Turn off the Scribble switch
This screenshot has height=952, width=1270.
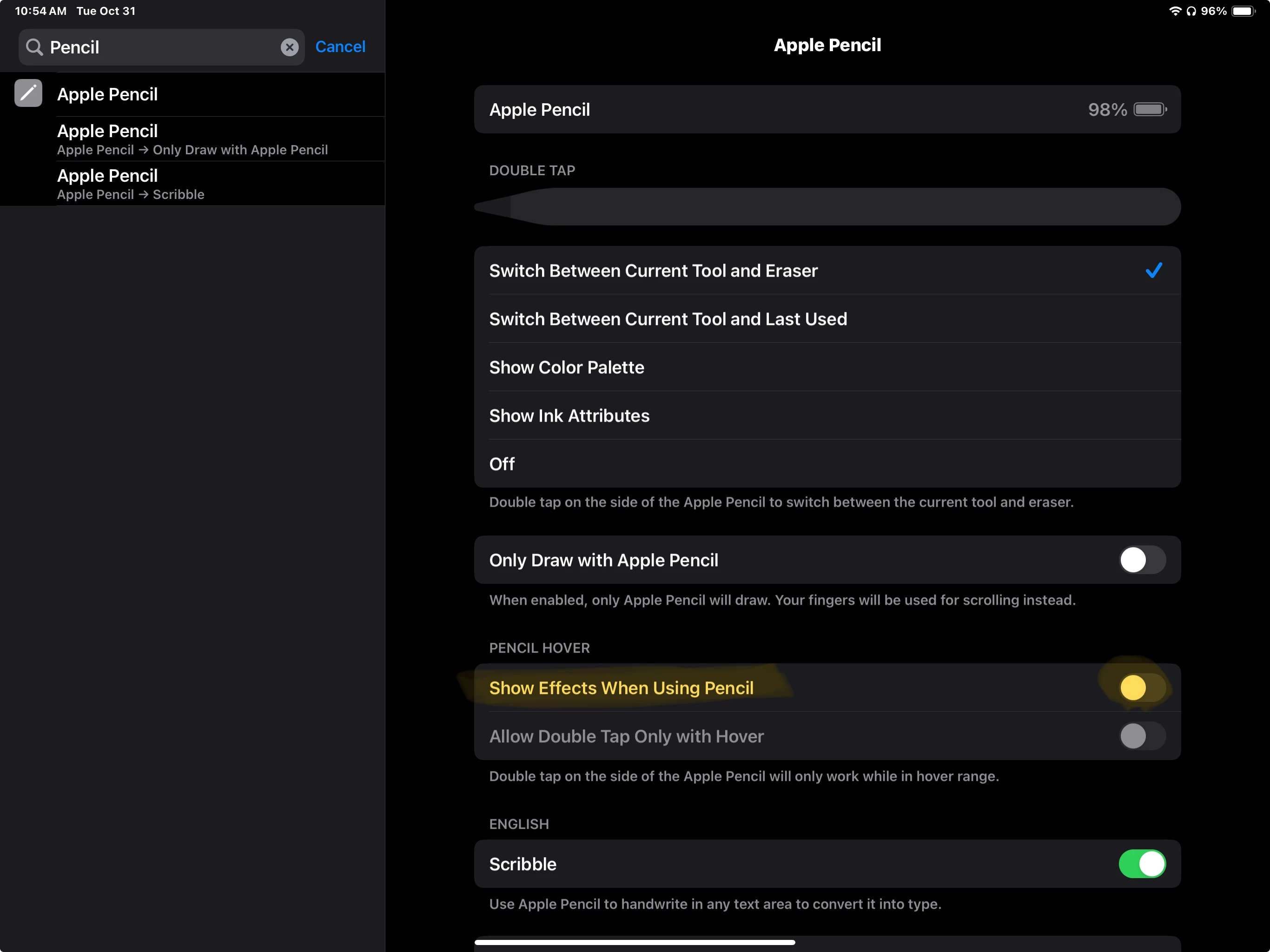1141,864
